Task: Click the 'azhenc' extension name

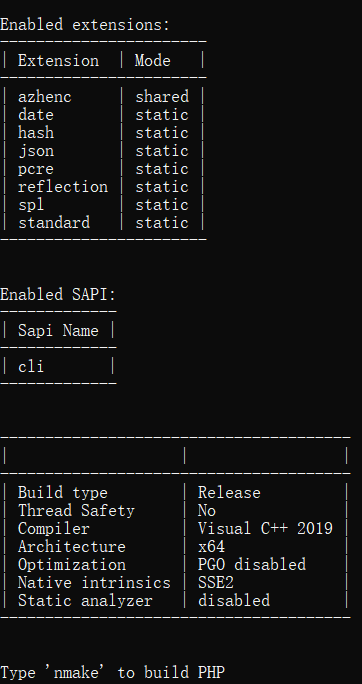Action: (x=44, y=96)
